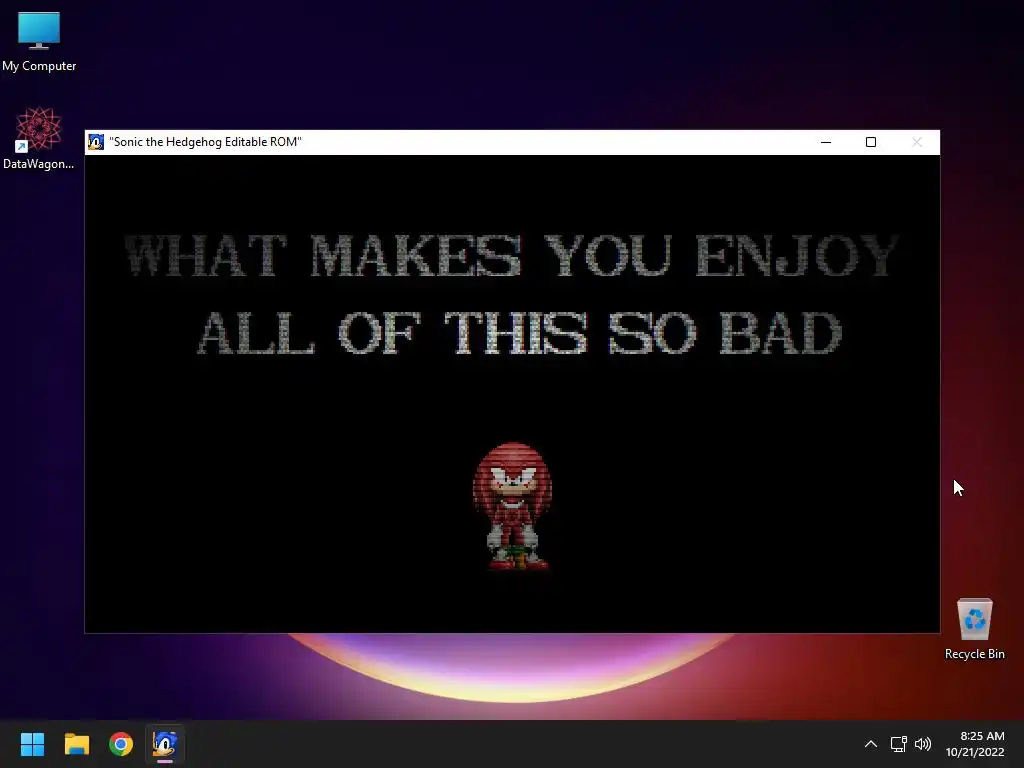1024x768 pixels.
Task: Open network status tray icon
Action: coord(899,744)
